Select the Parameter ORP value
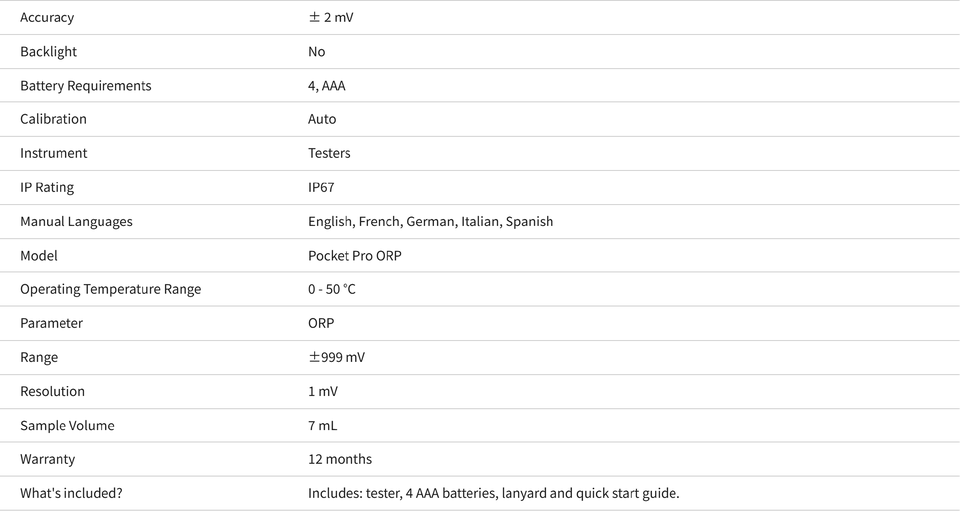This screenshot has width=960, height=511. [321, 323]
